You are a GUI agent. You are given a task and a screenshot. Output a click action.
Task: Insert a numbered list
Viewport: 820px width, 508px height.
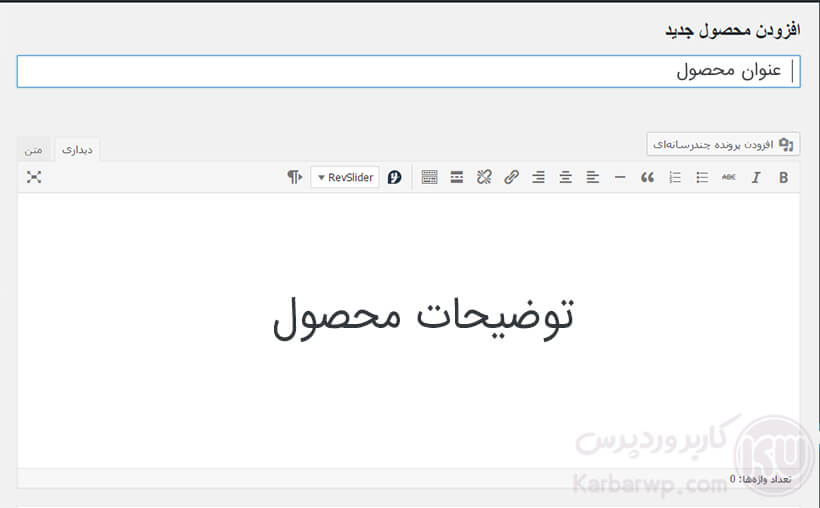click(x=675, y=177)
